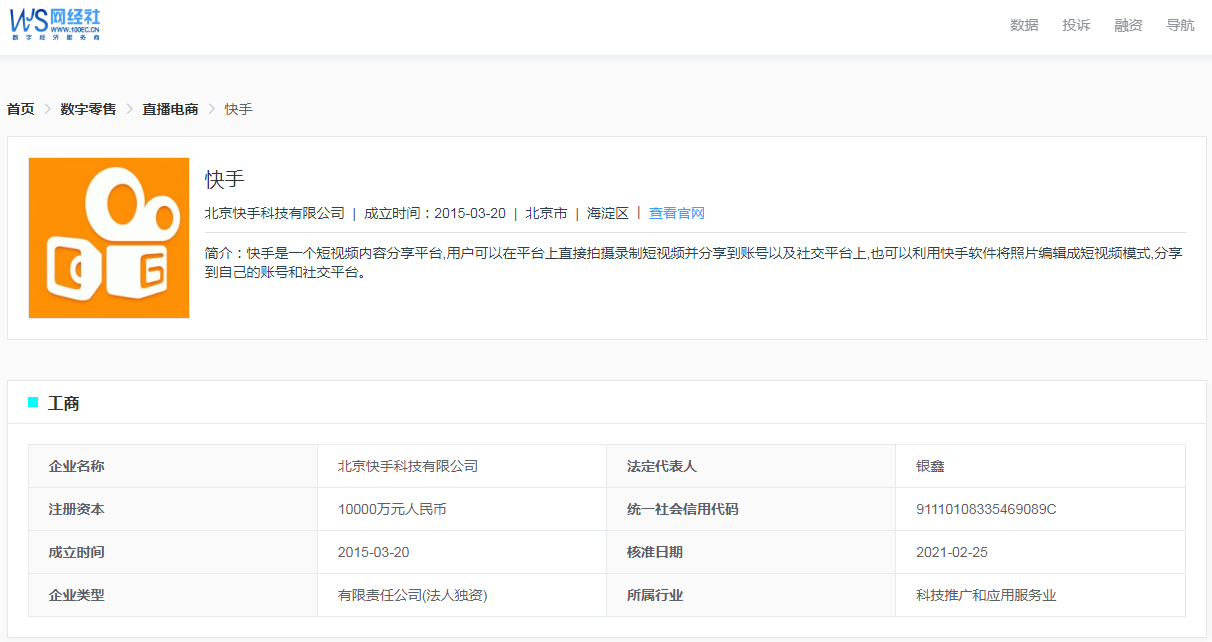Screen dimensions: 1212x642
Task: Open the 查看官网 link
Action: click(677, 213)
